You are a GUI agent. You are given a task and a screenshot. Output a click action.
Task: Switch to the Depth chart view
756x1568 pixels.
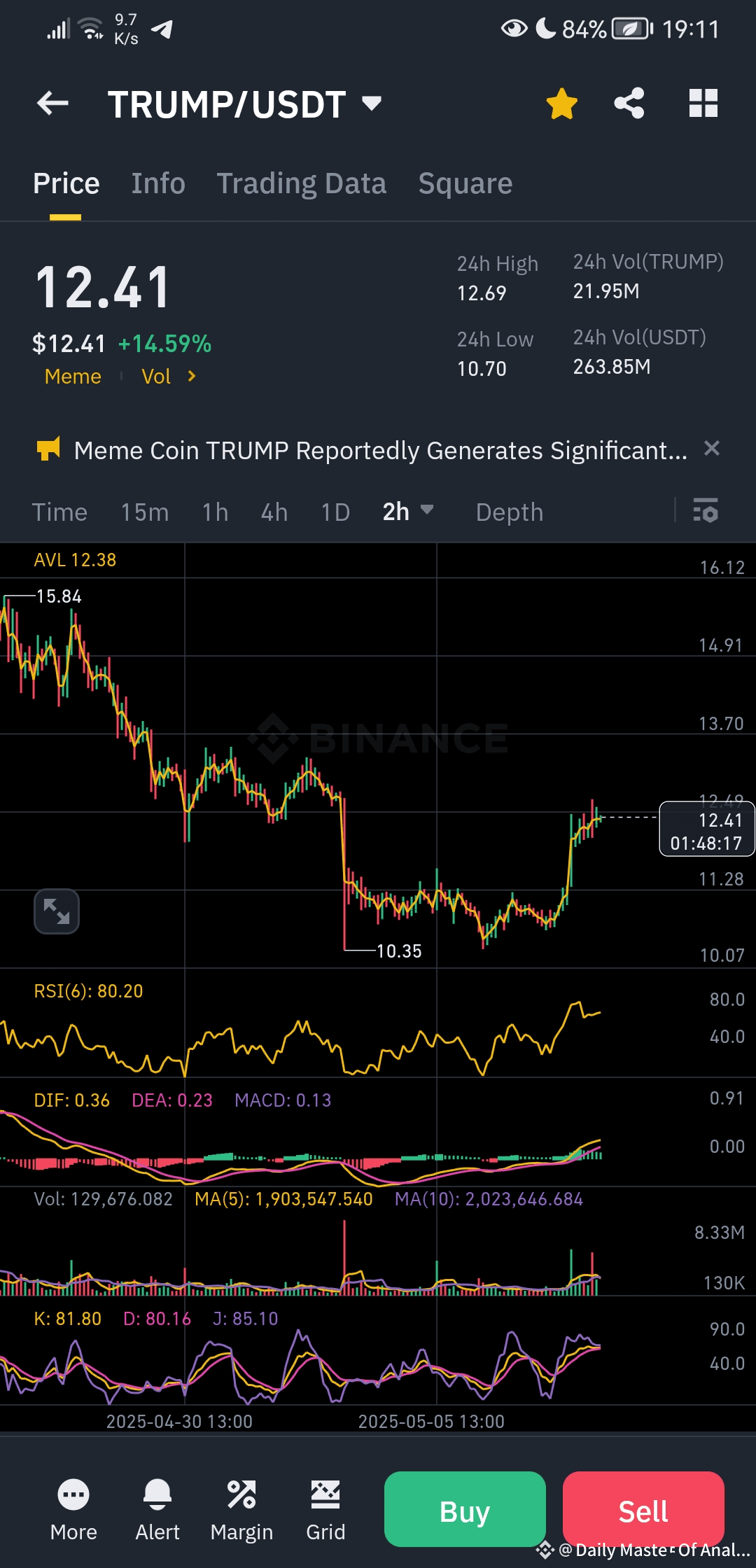pos(510,512)
